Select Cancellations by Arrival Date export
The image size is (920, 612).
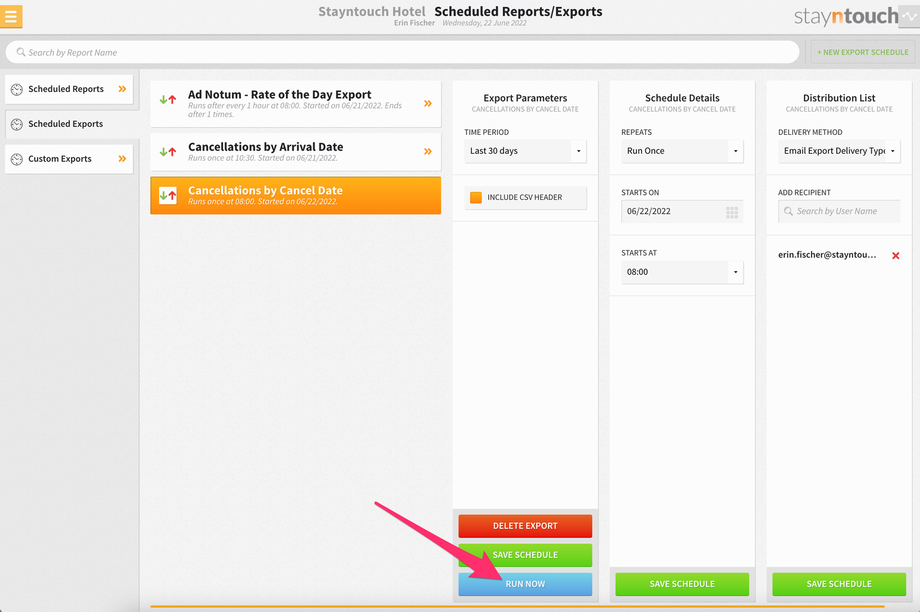click(295, 152)
